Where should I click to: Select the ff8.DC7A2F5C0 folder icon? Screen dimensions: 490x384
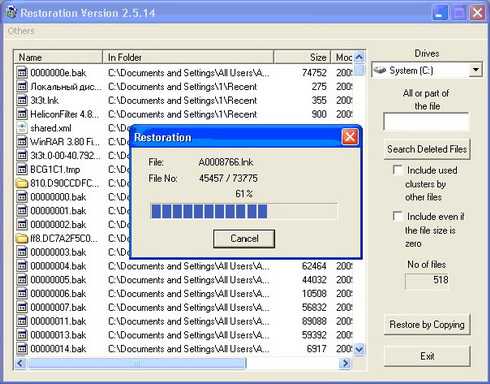tap(22, 238)
